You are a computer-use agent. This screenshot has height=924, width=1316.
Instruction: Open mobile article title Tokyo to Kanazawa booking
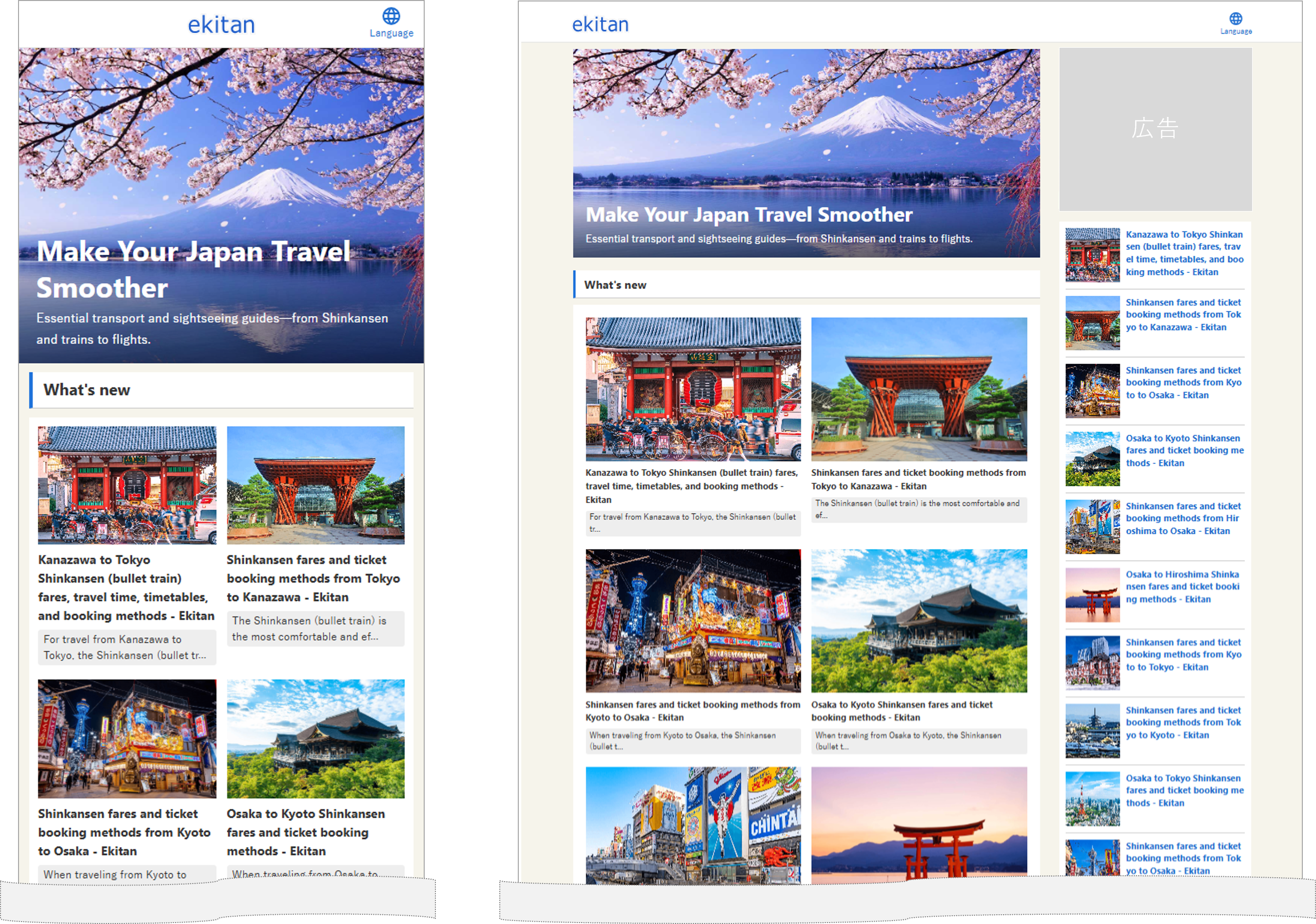[x=313, y=578]
